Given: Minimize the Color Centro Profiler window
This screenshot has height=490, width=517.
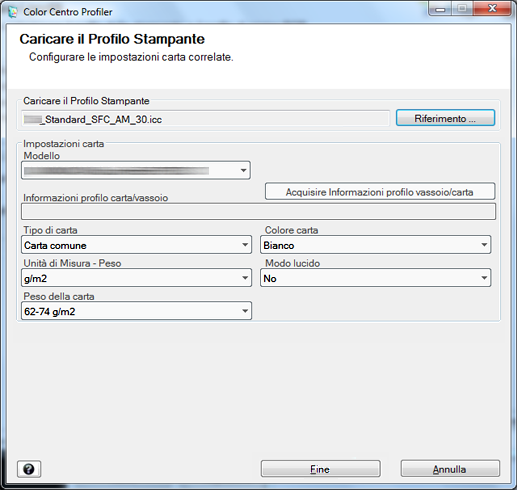Looking at the screenshot, I should (440, 9).
